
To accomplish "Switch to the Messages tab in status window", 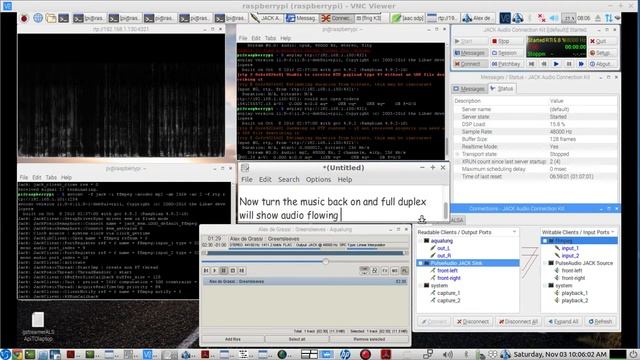I will (x=469, y=89).
